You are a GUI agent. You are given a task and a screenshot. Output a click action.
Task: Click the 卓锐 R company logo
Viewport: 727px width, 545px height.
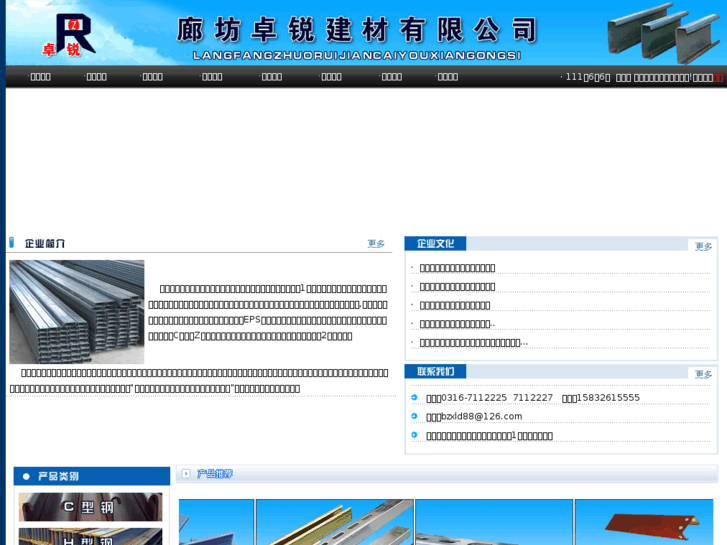pyautogui.click(x=69, y=35)
